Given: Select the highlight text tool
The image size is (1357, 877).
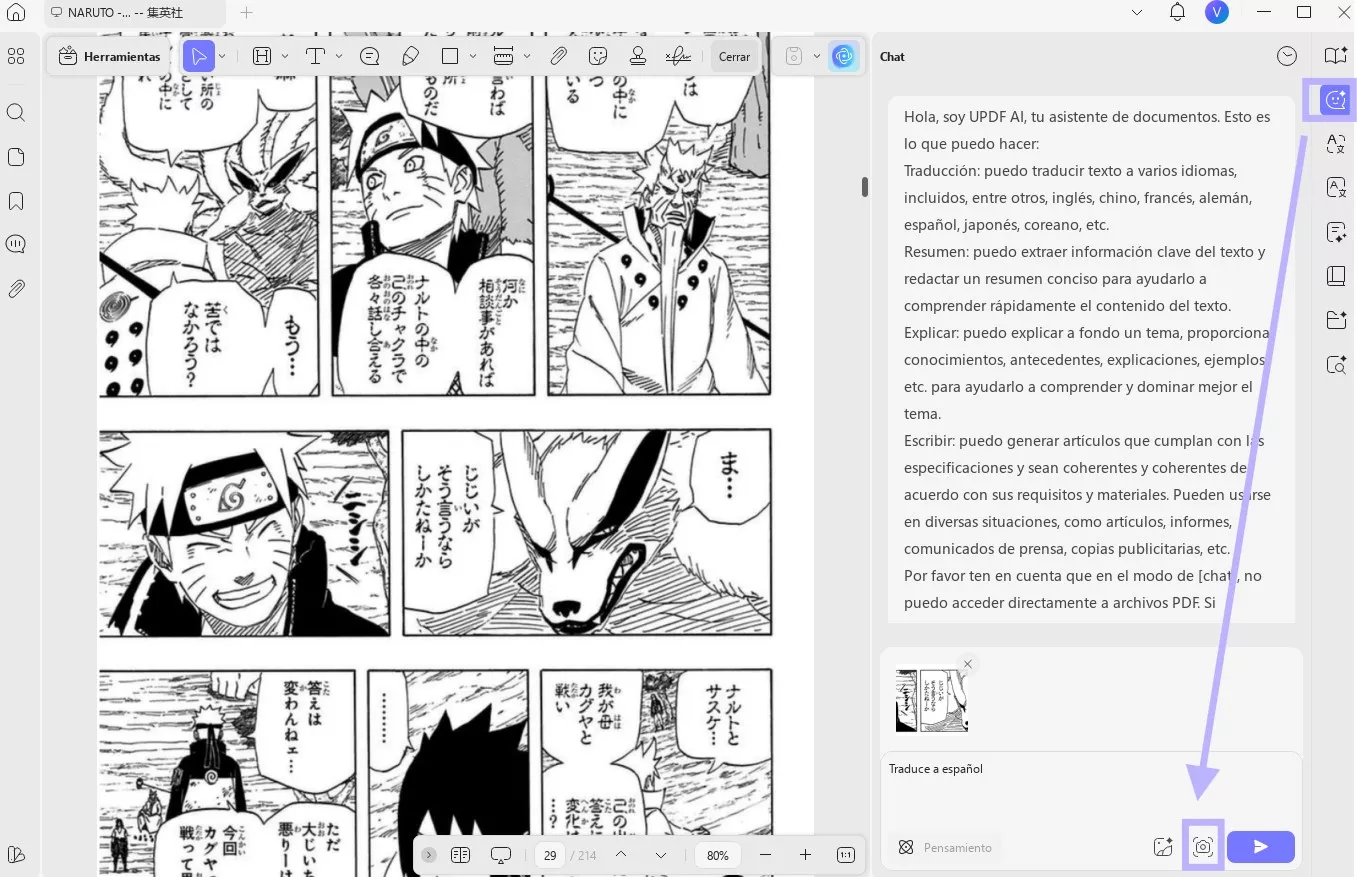Looking at the screenshot, I should point(262,56).
